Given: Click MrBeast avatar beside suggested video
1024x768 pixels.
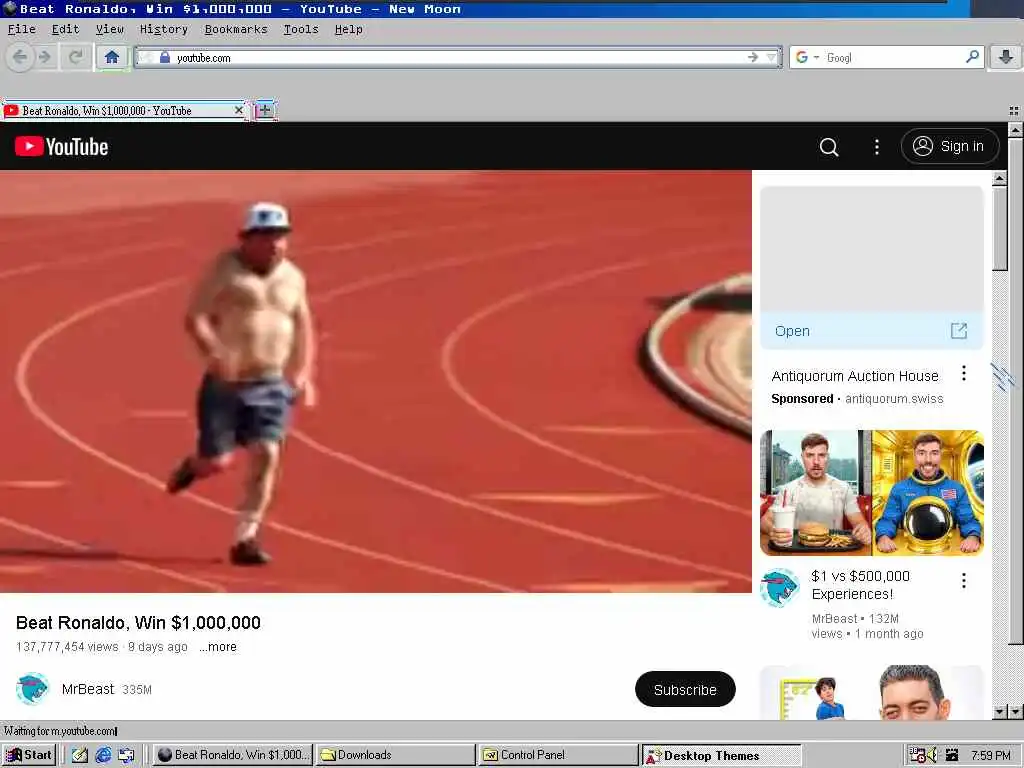Looking at the screenshot, I should [x=780, y=587].
